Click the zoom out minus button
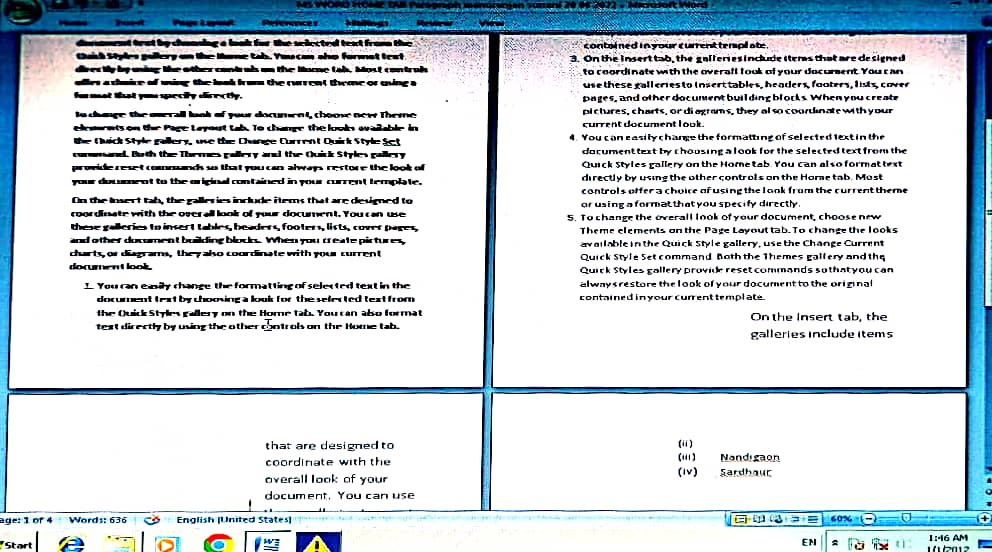This screenshot has width=992, height=552. 868,520
